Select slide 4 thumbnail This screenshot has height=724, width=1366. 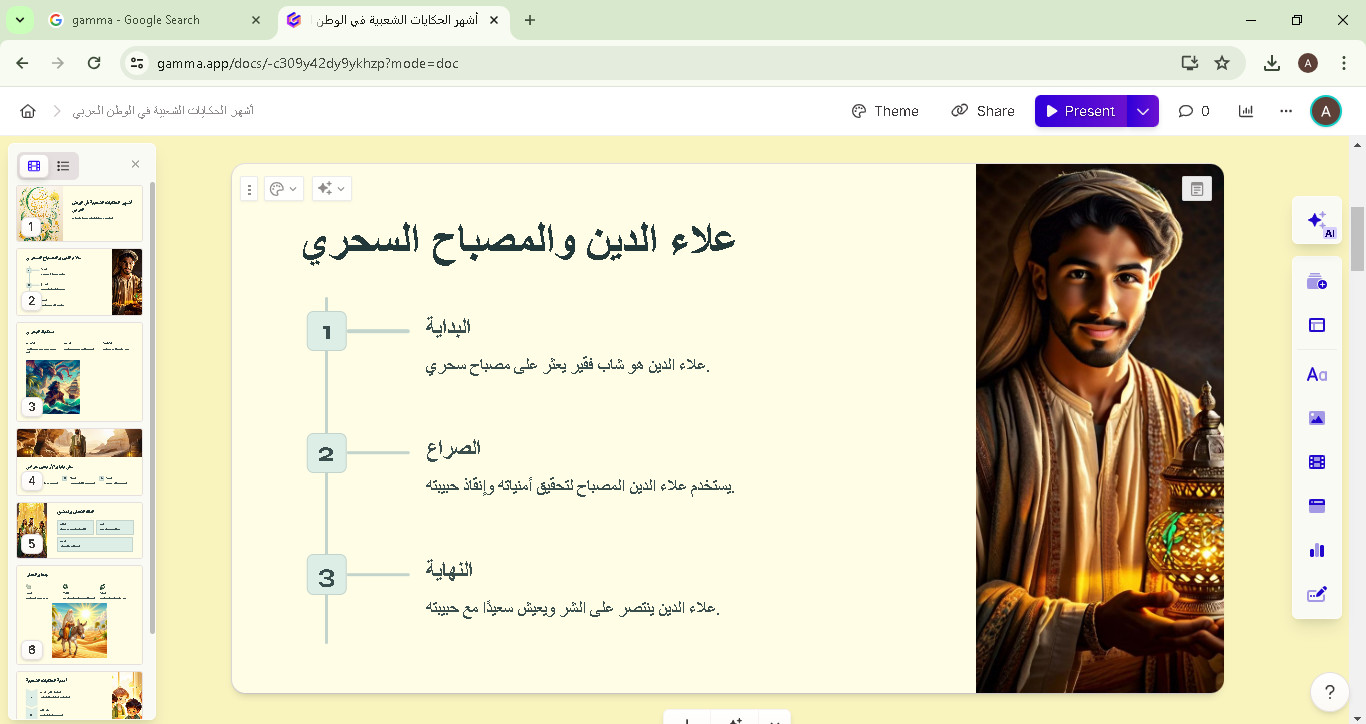tap(79, 461)
